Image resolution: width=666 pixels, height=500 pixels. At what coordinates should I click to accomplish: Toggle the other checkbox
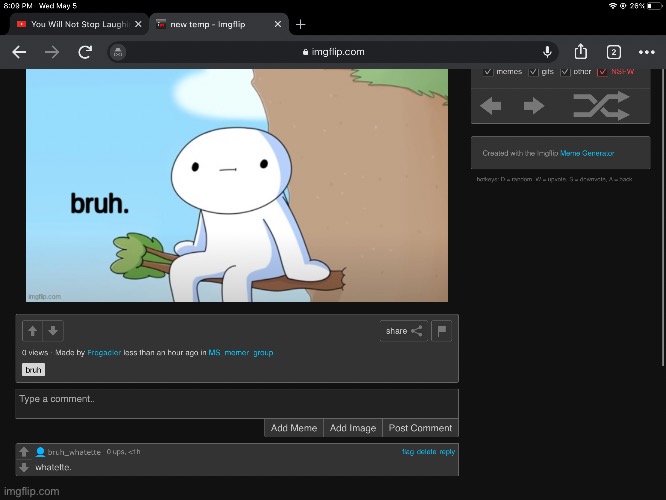tap(565, 71)
